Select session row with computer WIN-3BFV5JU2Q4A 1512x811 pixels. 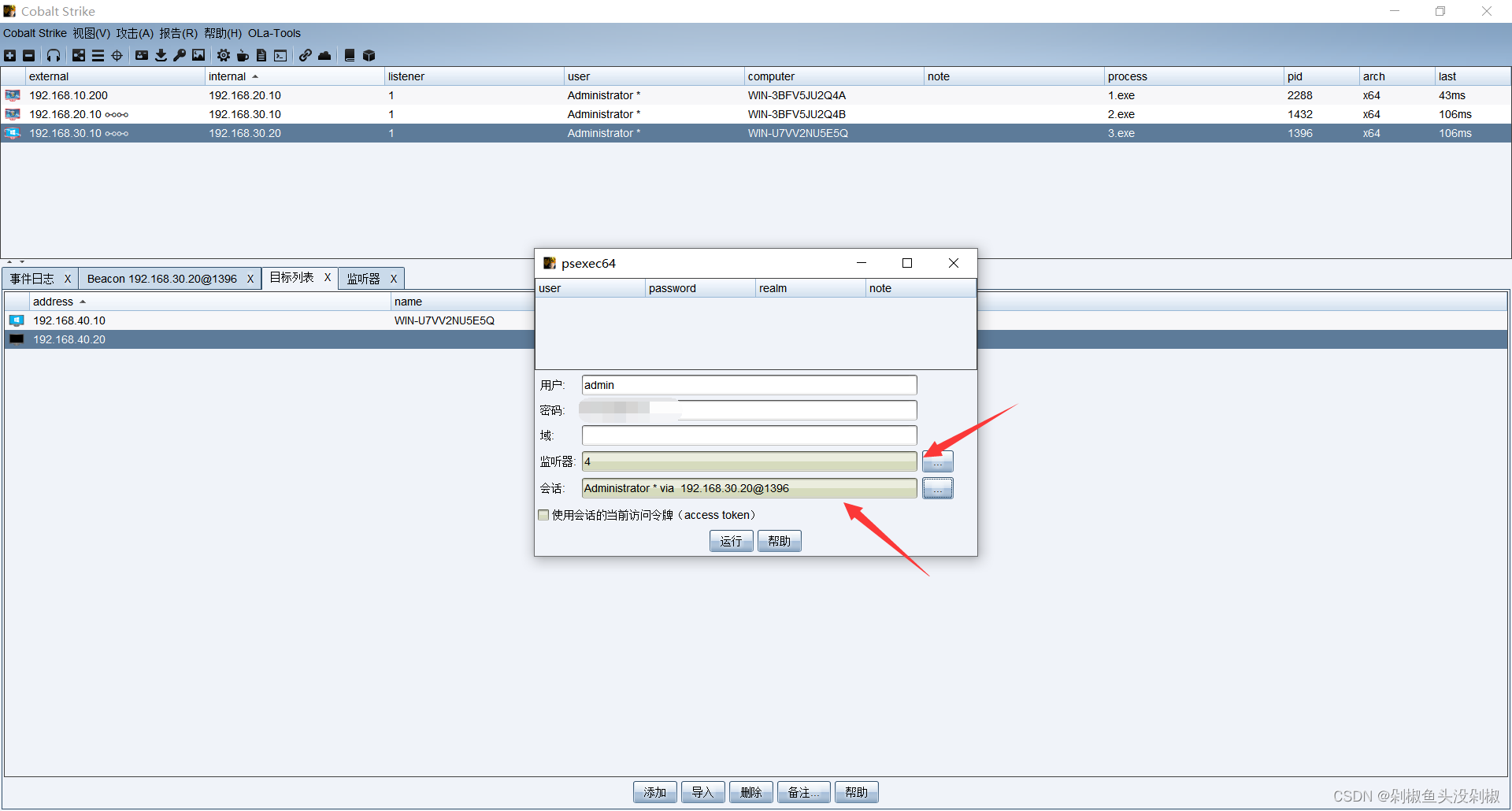click(756, 95)
